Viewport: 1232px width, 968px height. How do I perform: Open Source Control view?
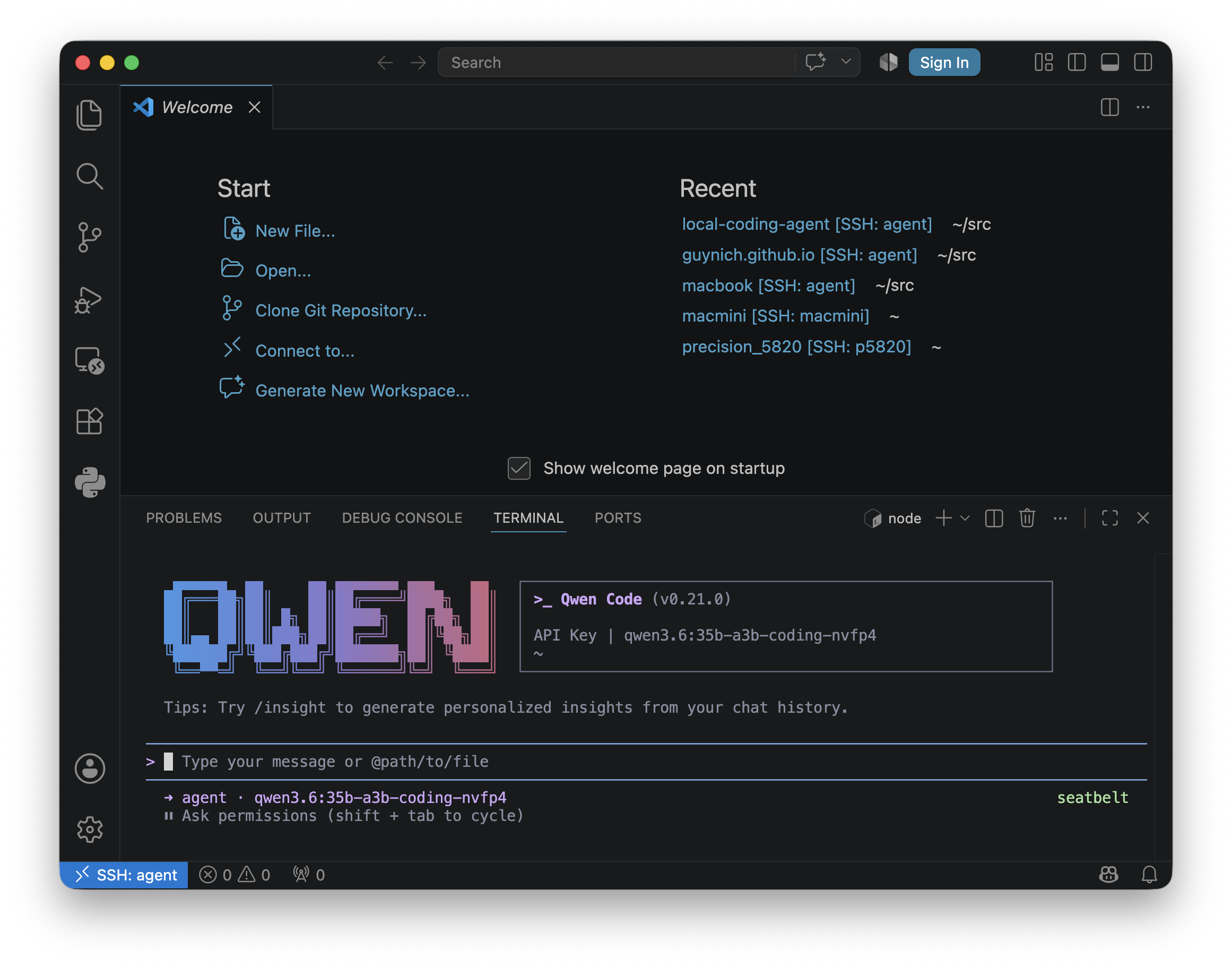90,237
